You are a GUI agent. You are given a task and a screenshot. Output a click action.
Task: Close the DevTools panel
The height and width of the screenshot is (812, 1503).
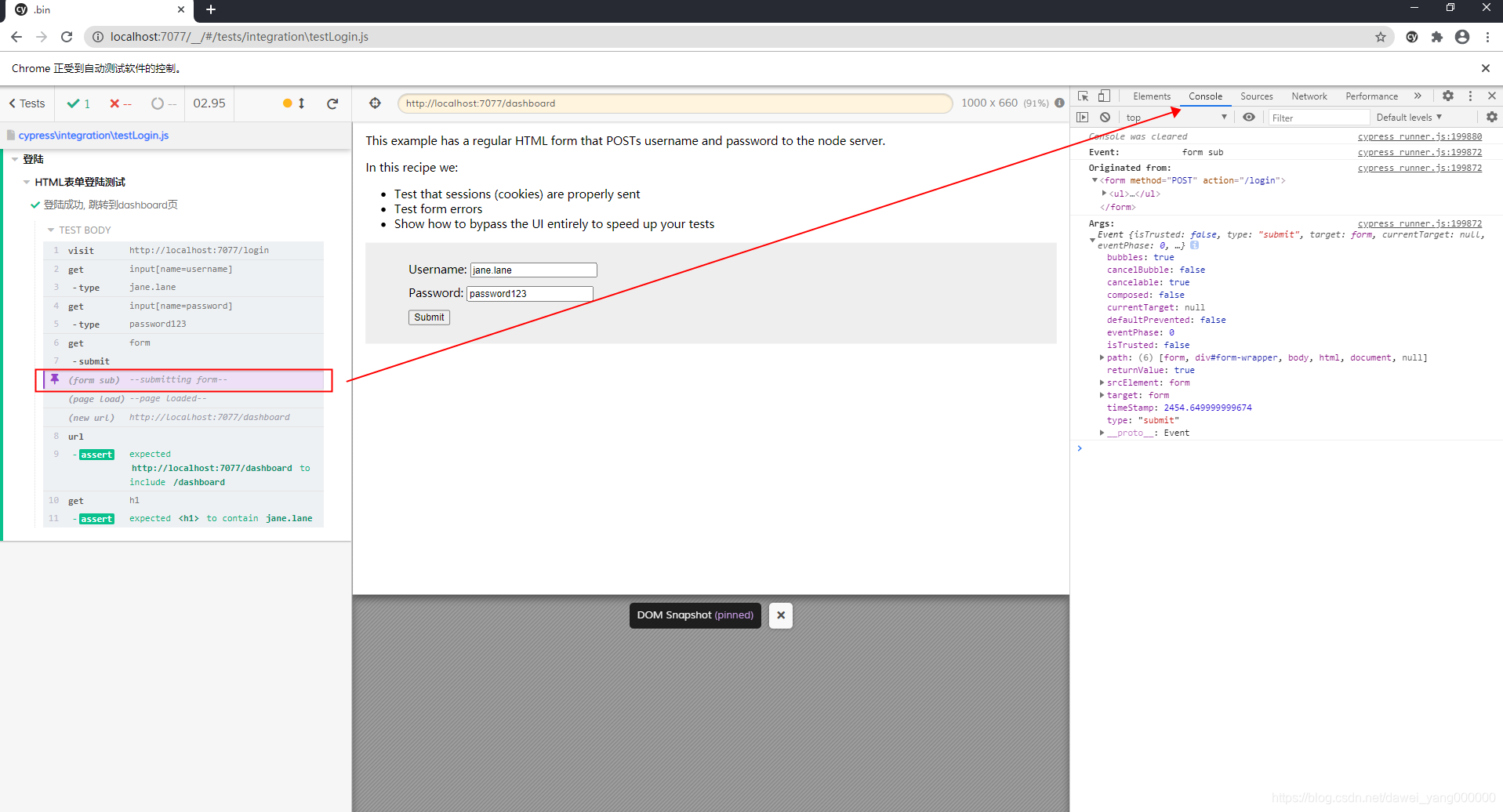[x=1492, y=96]
